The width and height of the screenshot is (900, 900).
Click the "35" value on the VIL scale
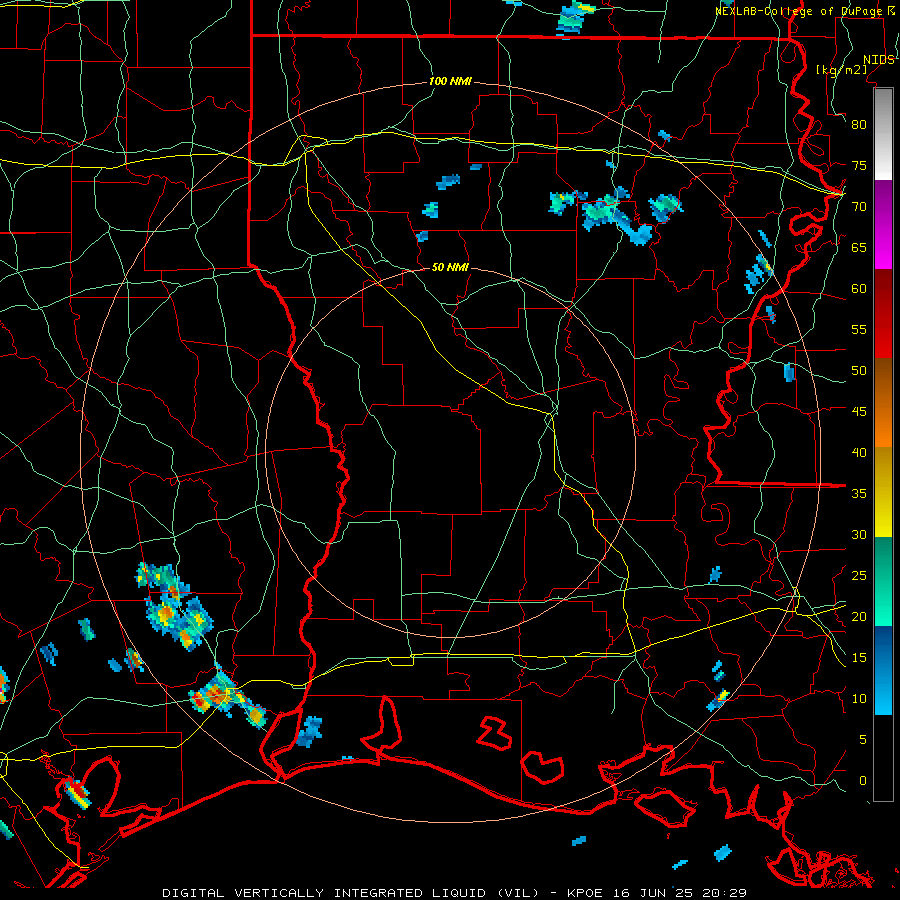click(859, 494)
